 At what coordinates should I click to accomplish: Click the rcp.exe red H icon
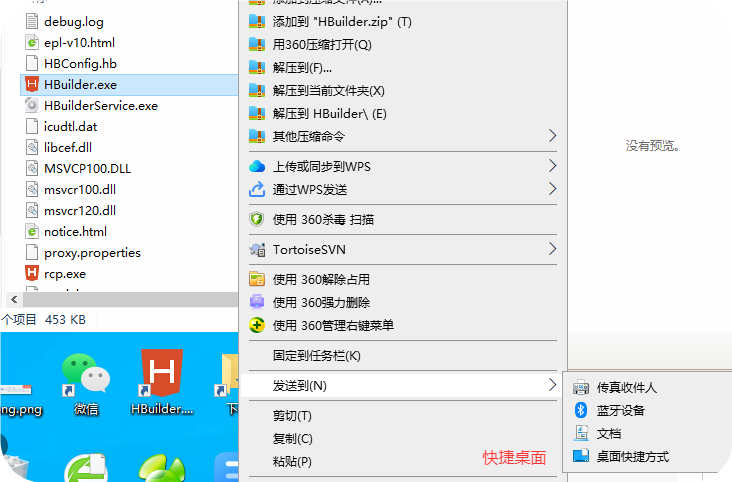[32, 274]
